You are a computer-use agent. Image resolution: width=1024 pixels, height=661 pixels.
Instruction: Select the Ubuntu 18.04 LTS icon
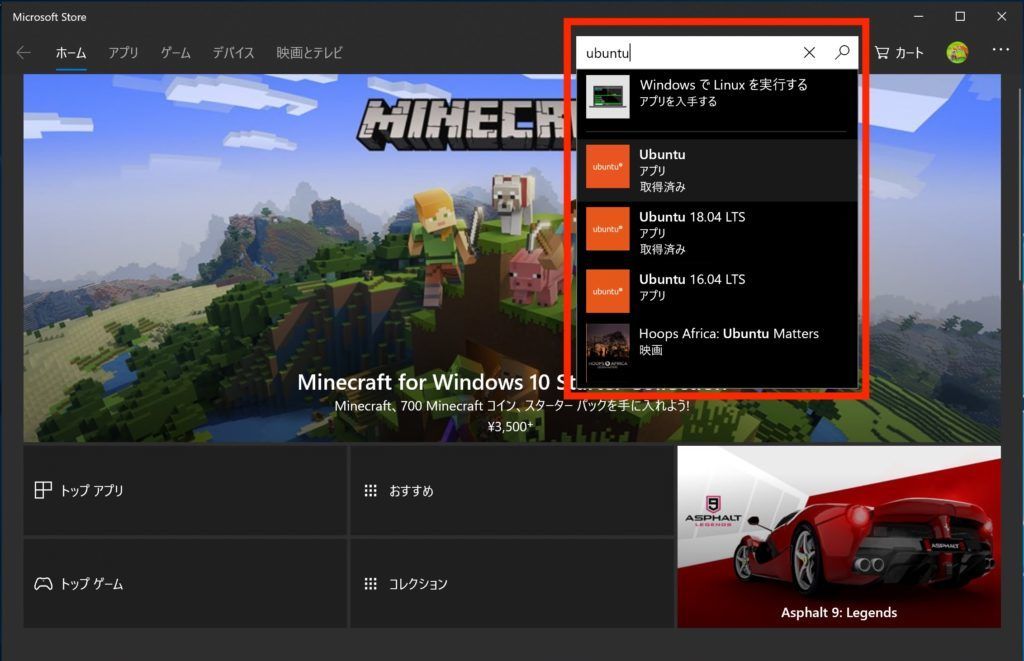607,229
